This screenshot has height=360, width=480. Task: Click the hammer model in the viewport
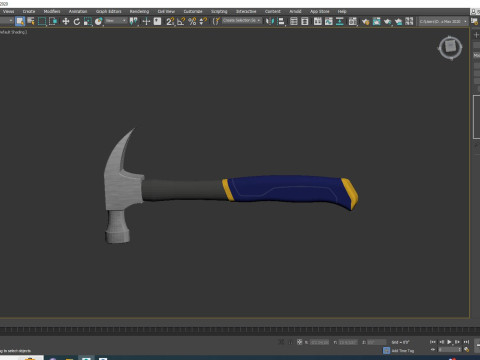[x=230, y=189]
